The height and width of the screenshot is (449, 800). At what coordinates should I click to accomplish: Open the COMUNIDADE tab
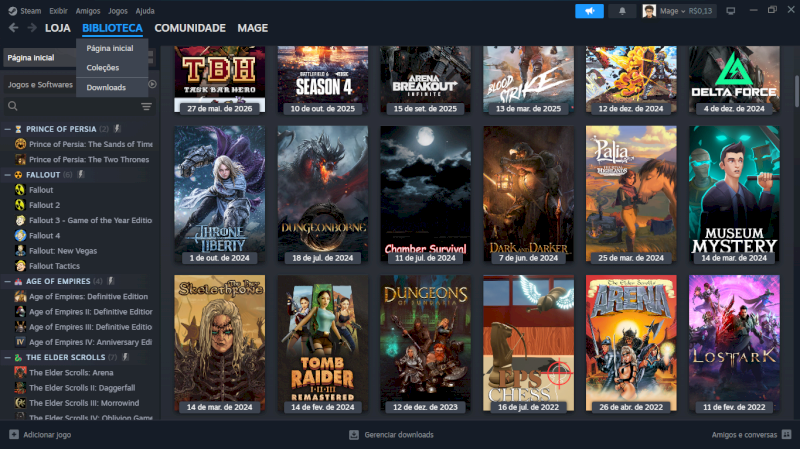pyautogui.click(x=190, y=28)
